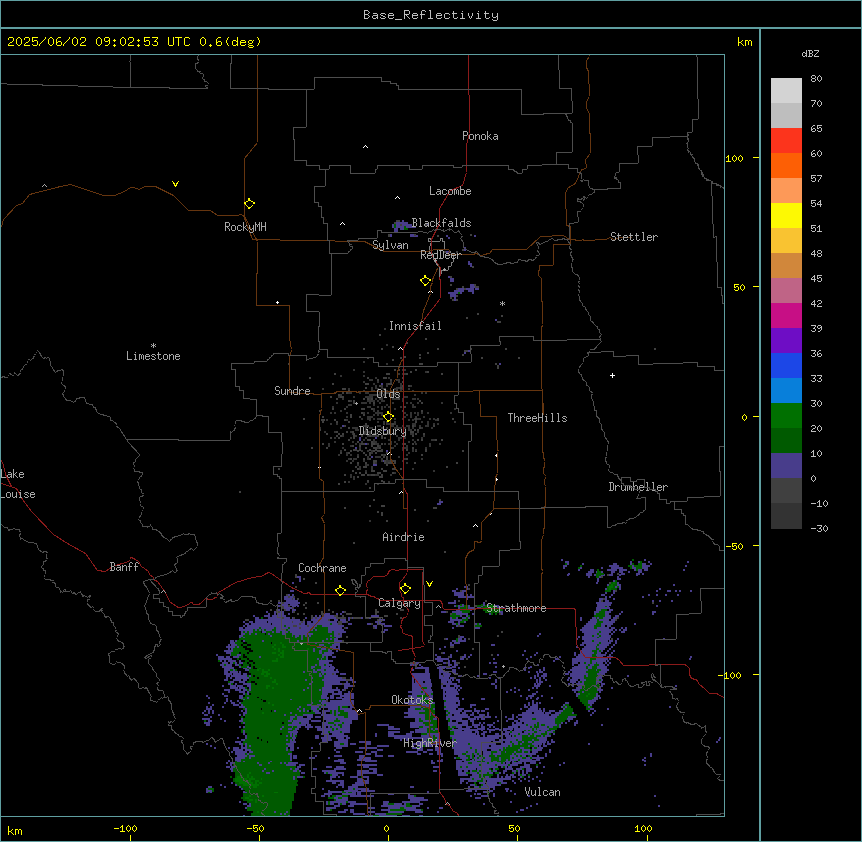The width and height of the screenshot is (862, 842).
Task: Click the yellow diamond marker above Calgary label
Action: pyautogui.click(x=405, y=589)
